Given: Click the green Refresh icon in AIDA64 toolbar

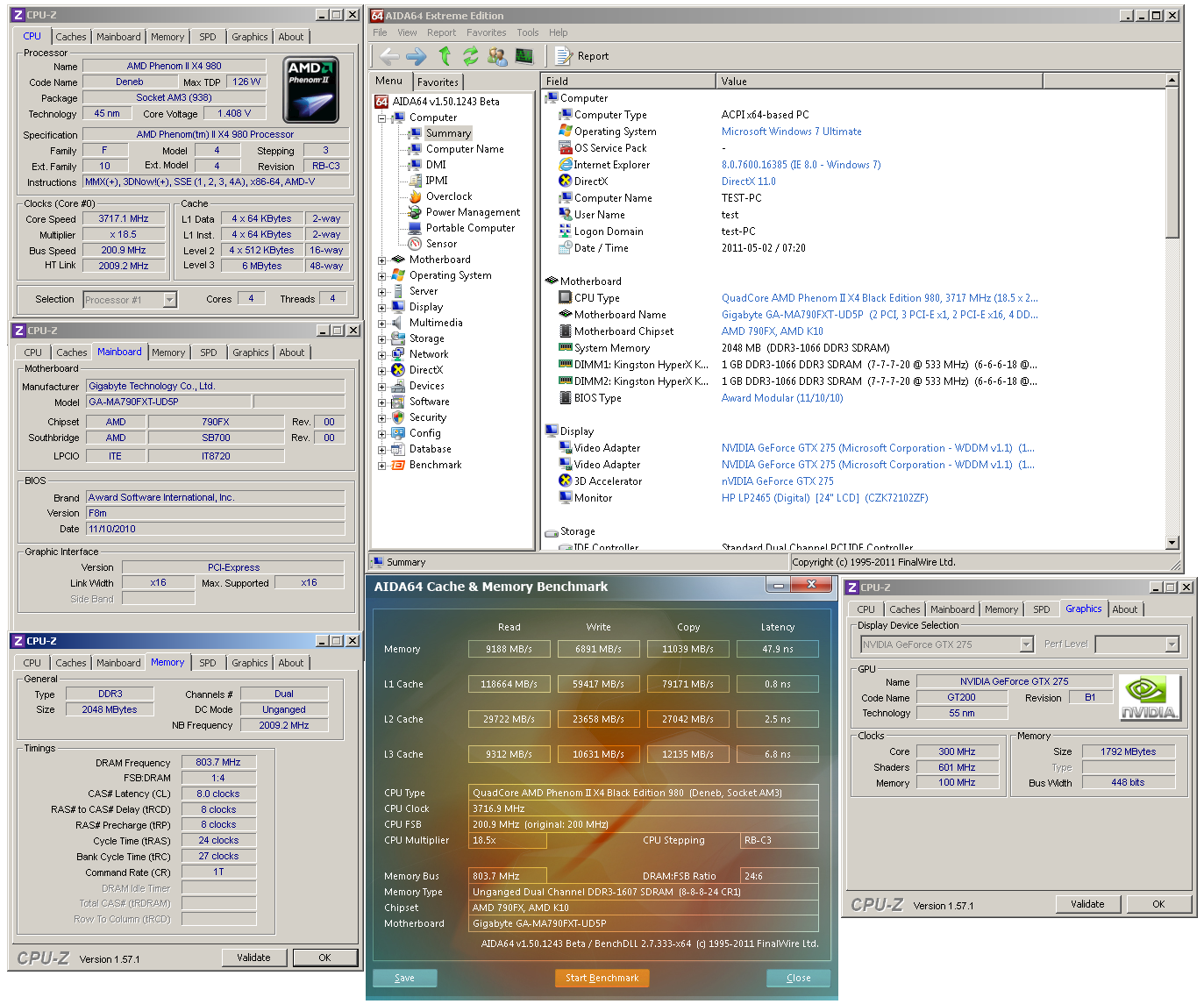Looking at the screenshot, I should pyautogui.click(x=471, y=56).
